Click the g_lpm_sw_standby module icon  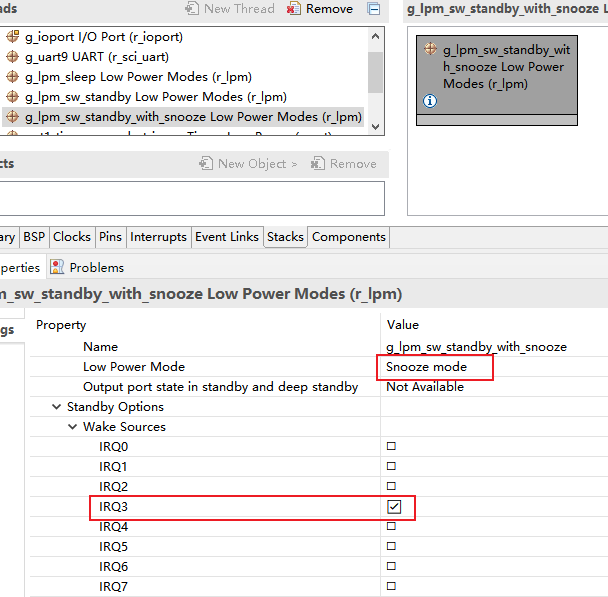(13, 97)
